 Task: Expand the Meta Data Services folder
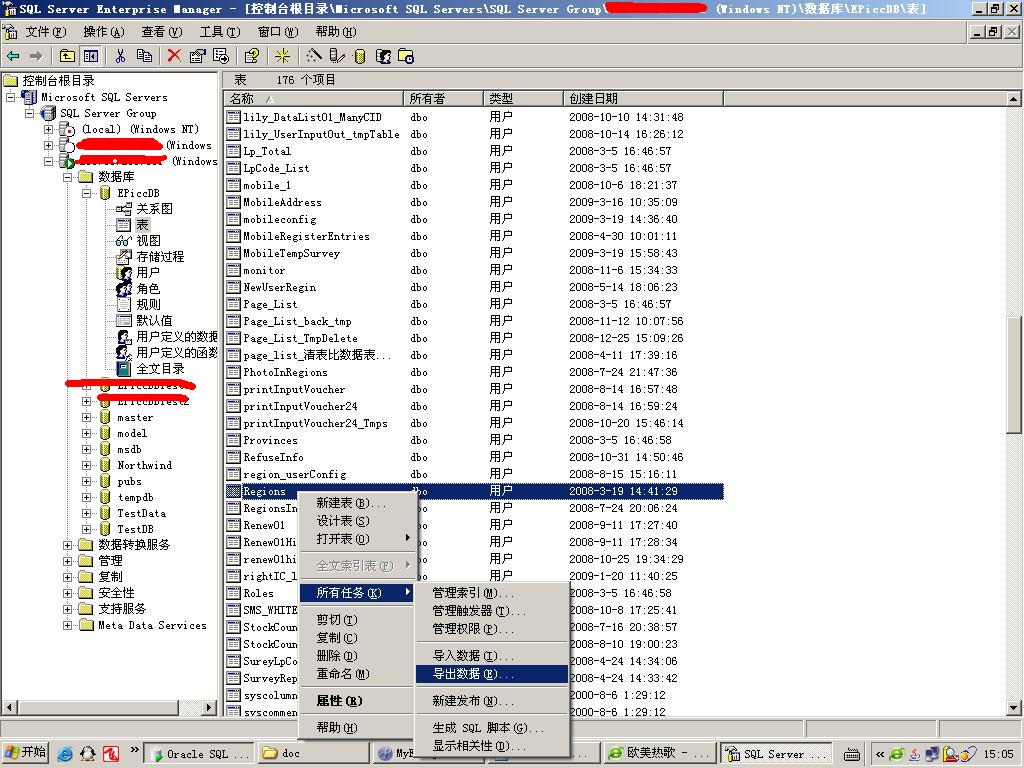[x=67, y=626]
